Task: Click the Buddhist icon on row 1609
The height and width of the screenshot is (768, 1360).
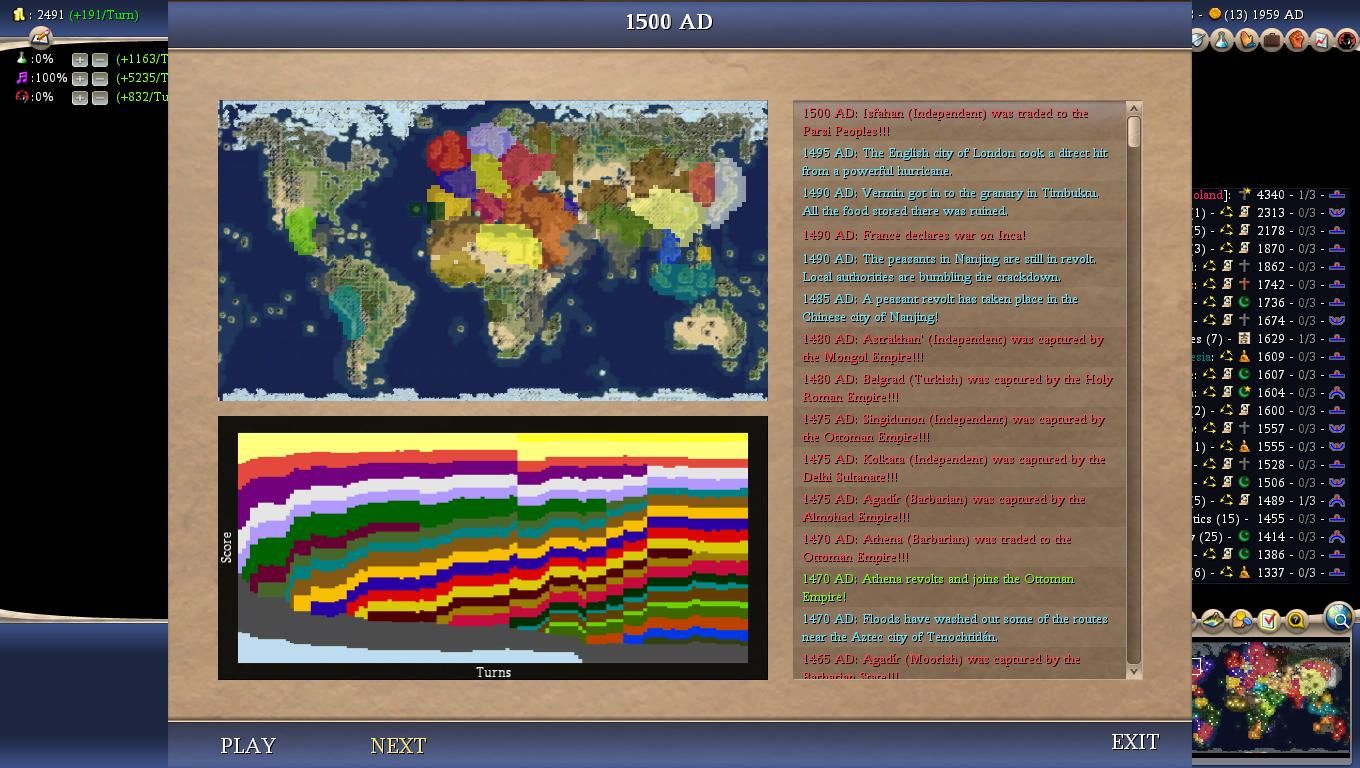Action: click(x=1244, y=357)
